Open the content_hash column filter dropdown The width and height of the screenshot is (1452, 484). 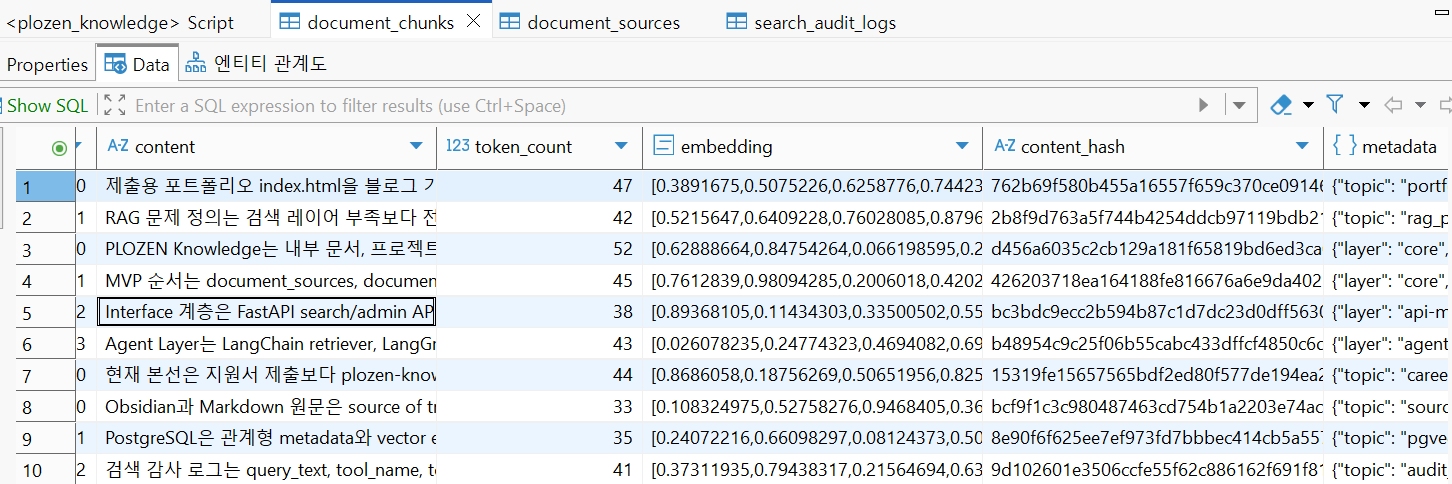pyautogui.click(x=1303, y=147)
